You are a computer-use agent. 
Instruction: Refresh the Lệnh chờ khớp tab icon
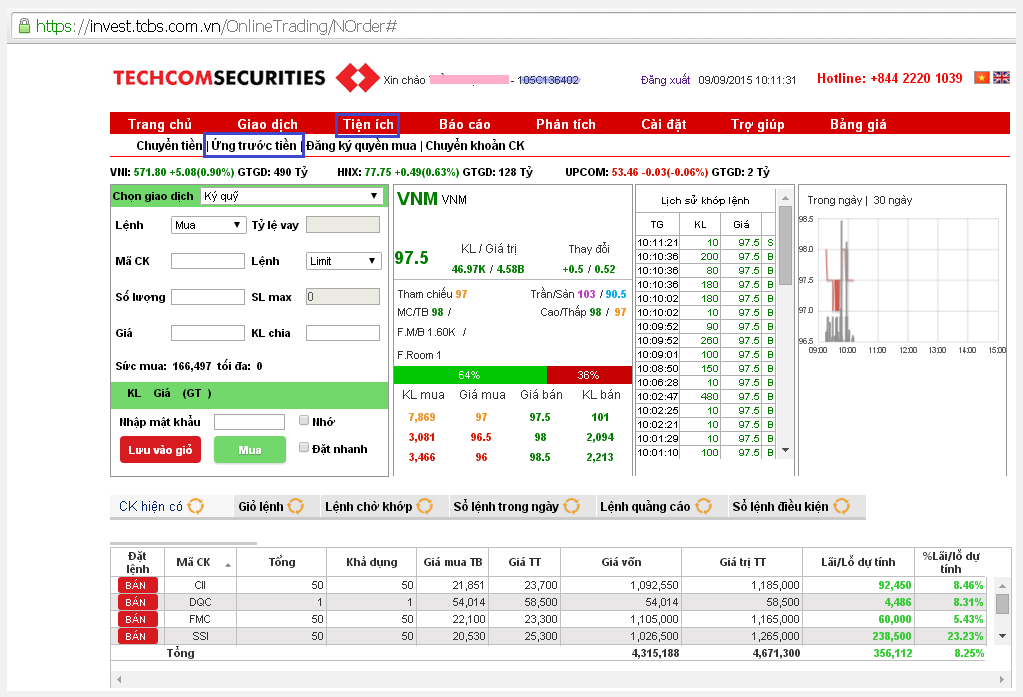click(x=425, y=506)
